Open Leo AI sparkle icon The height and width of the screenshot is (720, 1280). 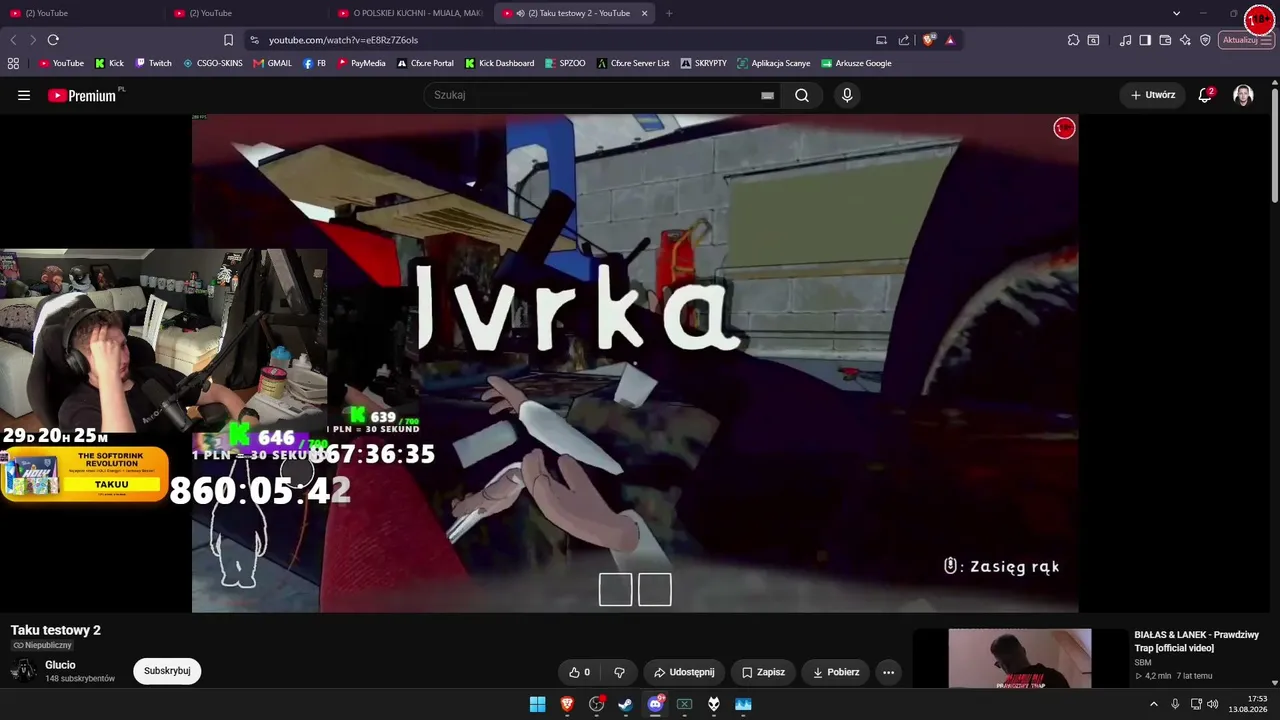(x=1185, y=40)
